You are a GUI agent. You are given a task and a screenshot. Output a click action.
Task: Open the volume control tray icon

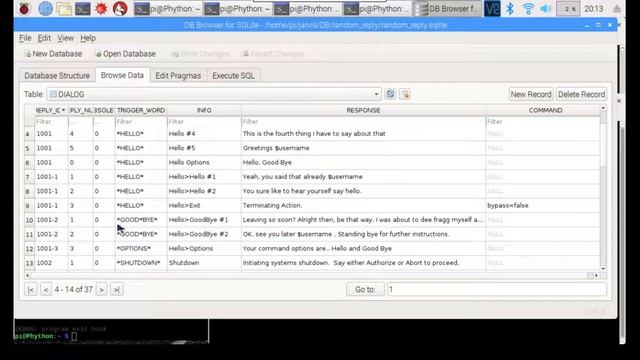pyautogui.click(x=545, y=9)
